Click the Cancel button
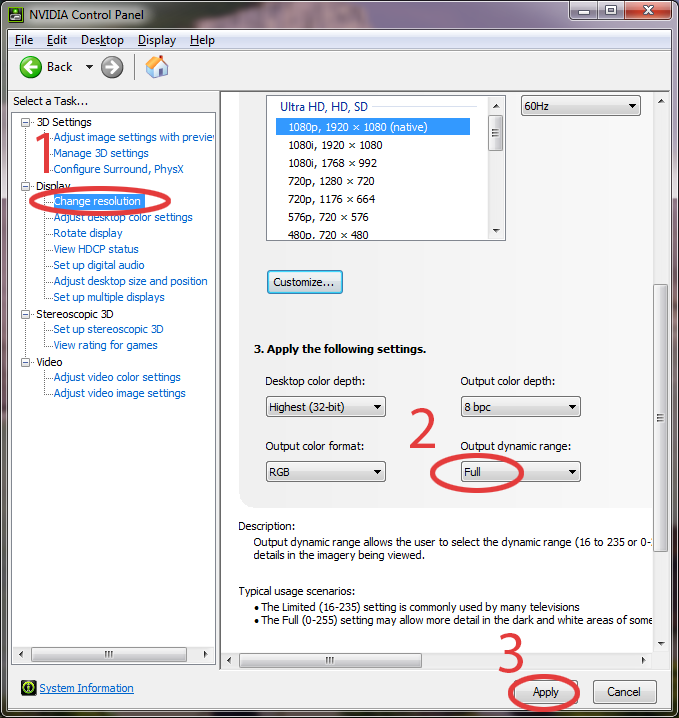 [624, 691]
